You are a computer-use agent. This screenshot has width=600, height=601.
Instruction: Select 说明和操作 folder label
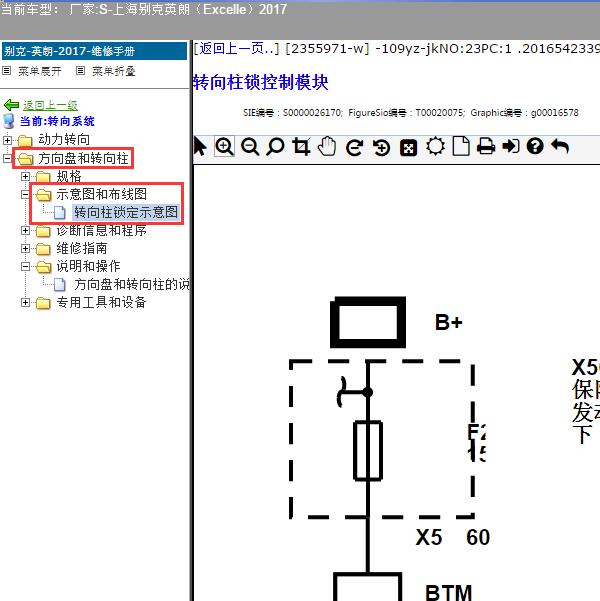click(89, 266)
